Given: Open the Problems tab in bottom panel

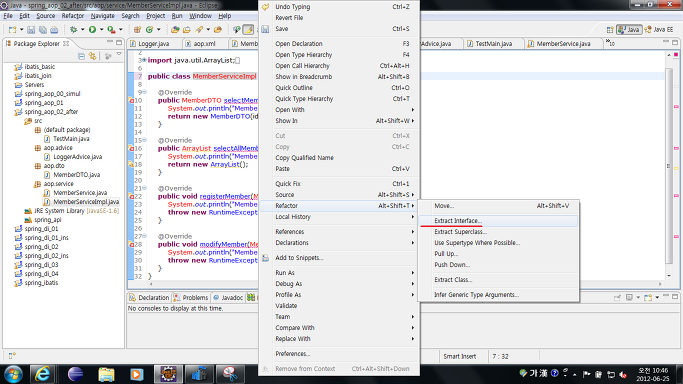Looking at the screenshot, I should click(191, 297).
